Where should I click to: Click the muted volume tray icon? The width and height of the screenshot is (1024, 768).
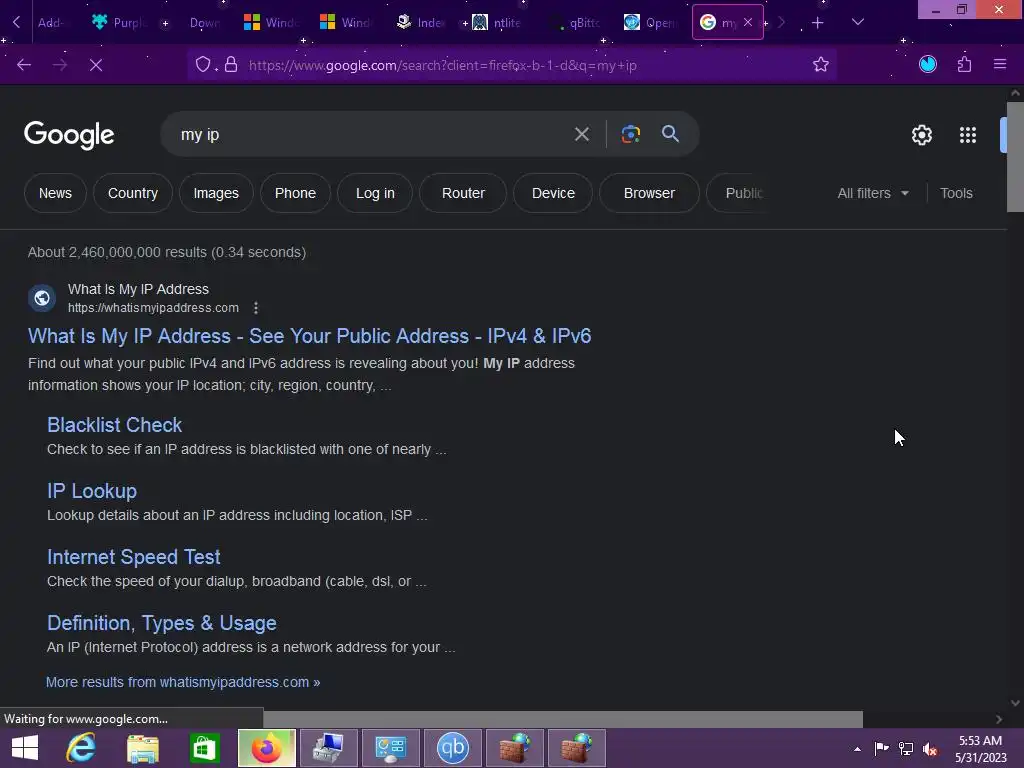pyautogui.click(x=930, y=749)
